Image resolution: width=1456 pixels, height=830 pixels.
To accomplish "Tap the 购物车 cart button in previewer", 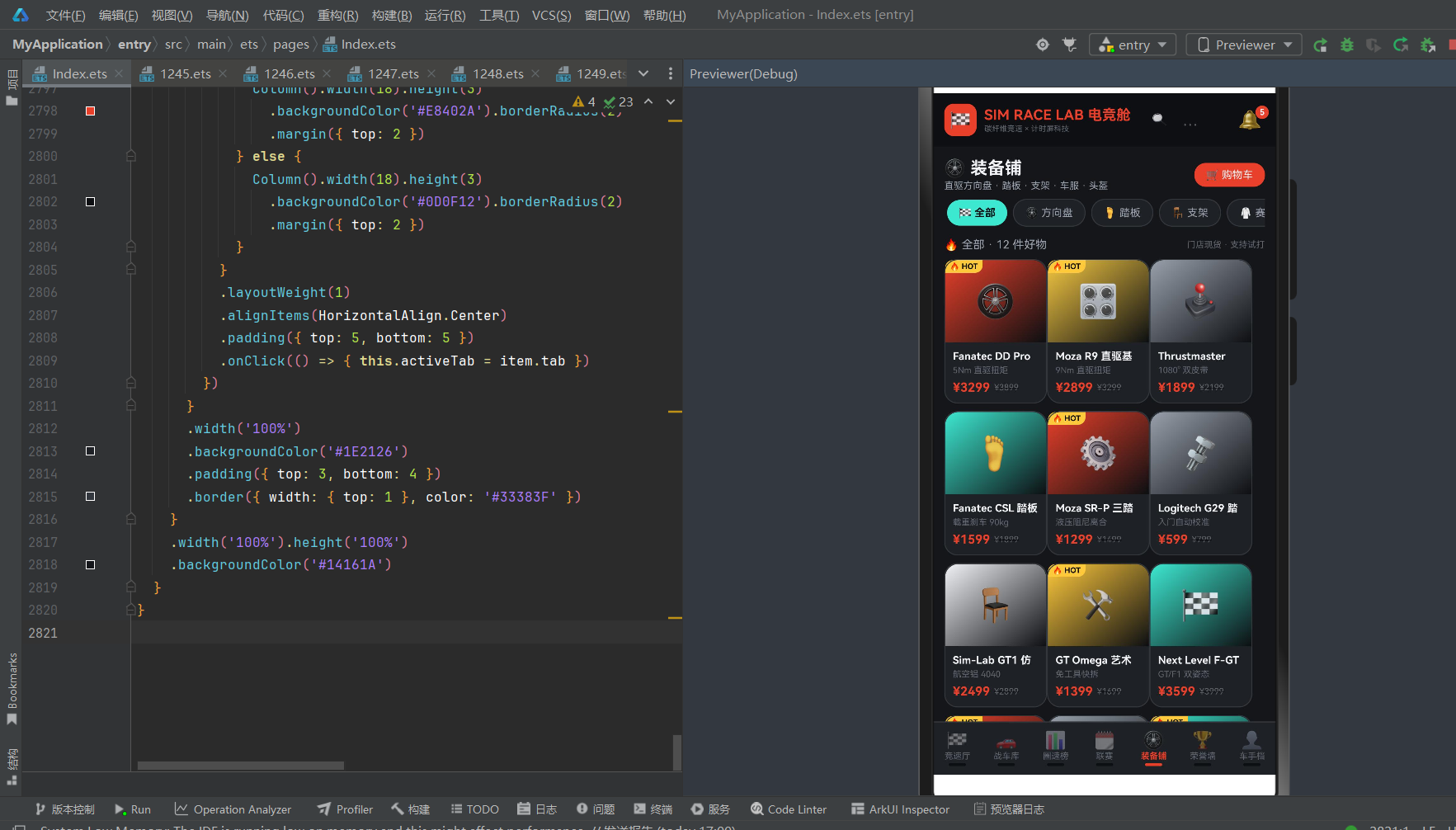I will (x=1229, y=175).
